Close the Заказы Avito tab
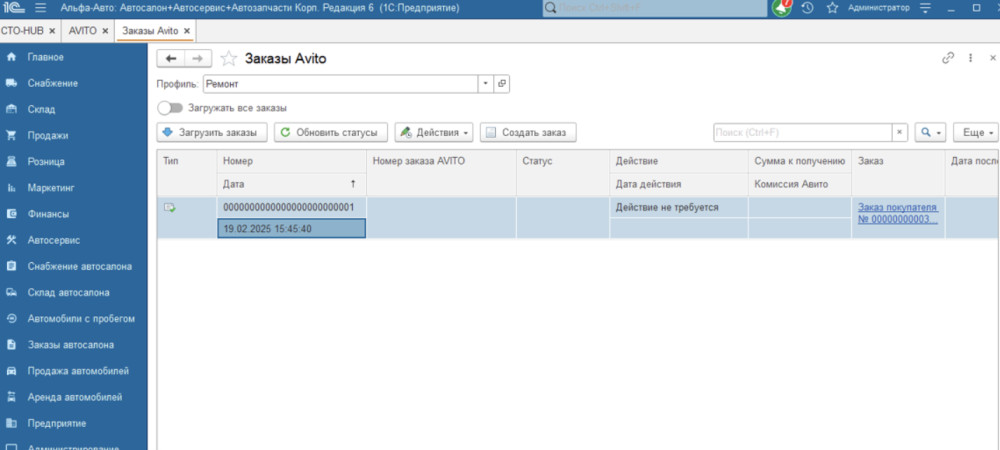 click(x=186, y=31)
